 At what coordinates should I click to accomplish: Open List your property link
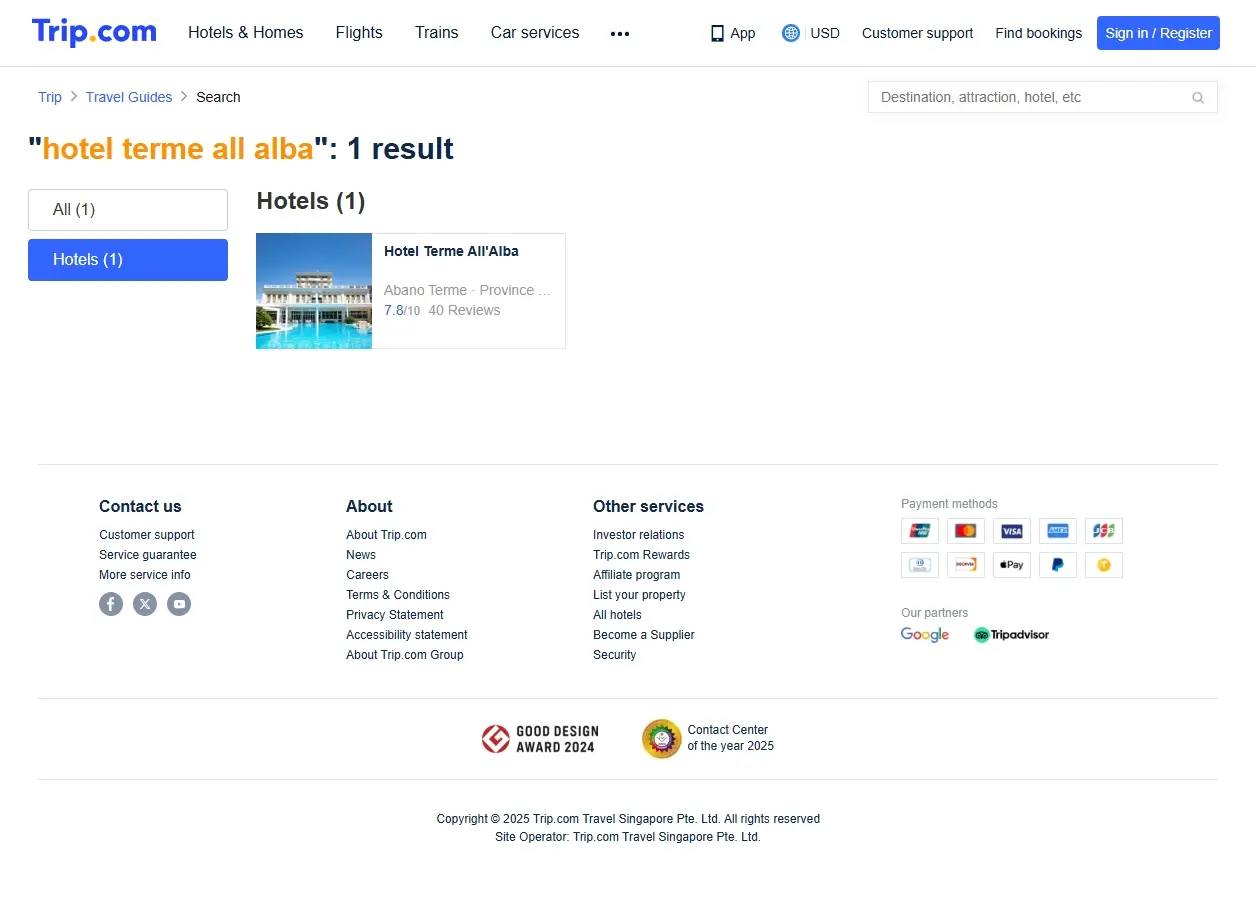click(639, 595)
